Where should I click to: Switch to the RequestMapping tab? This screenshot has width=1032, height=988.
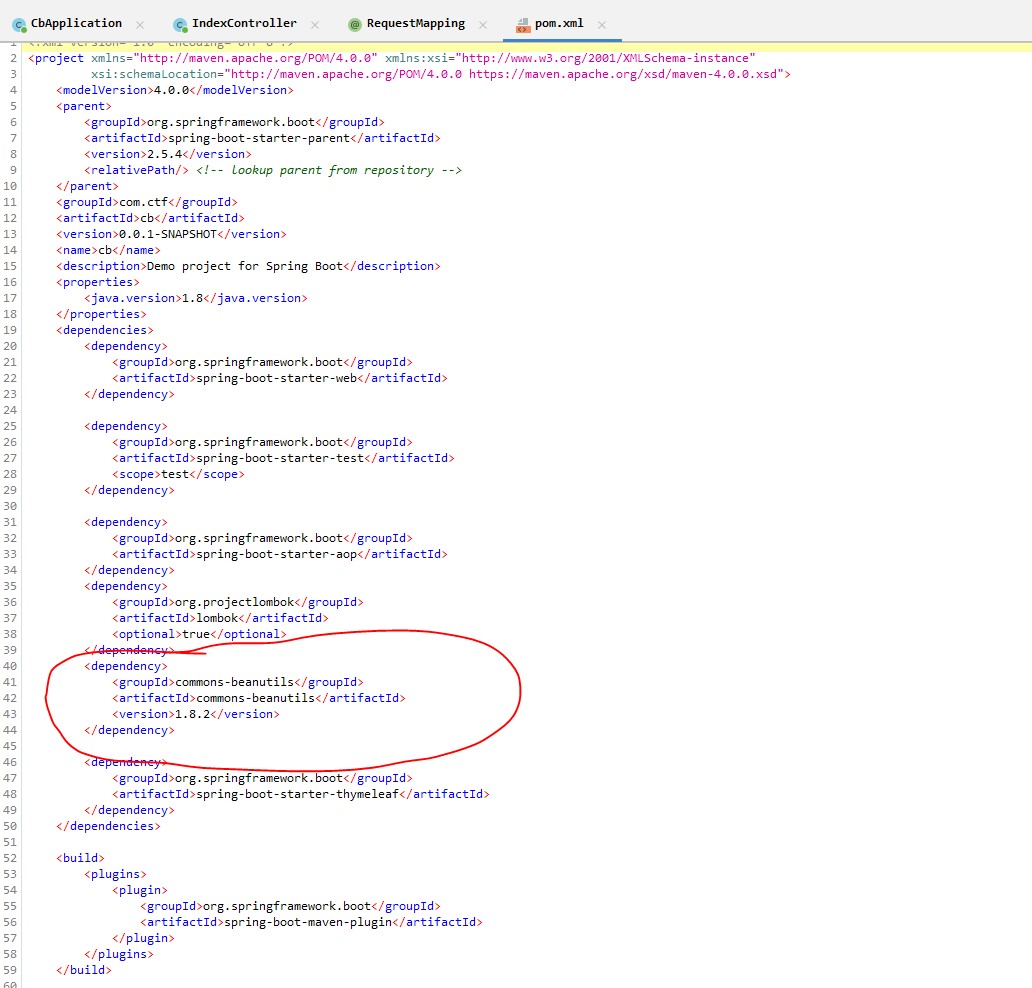(415, 24)
